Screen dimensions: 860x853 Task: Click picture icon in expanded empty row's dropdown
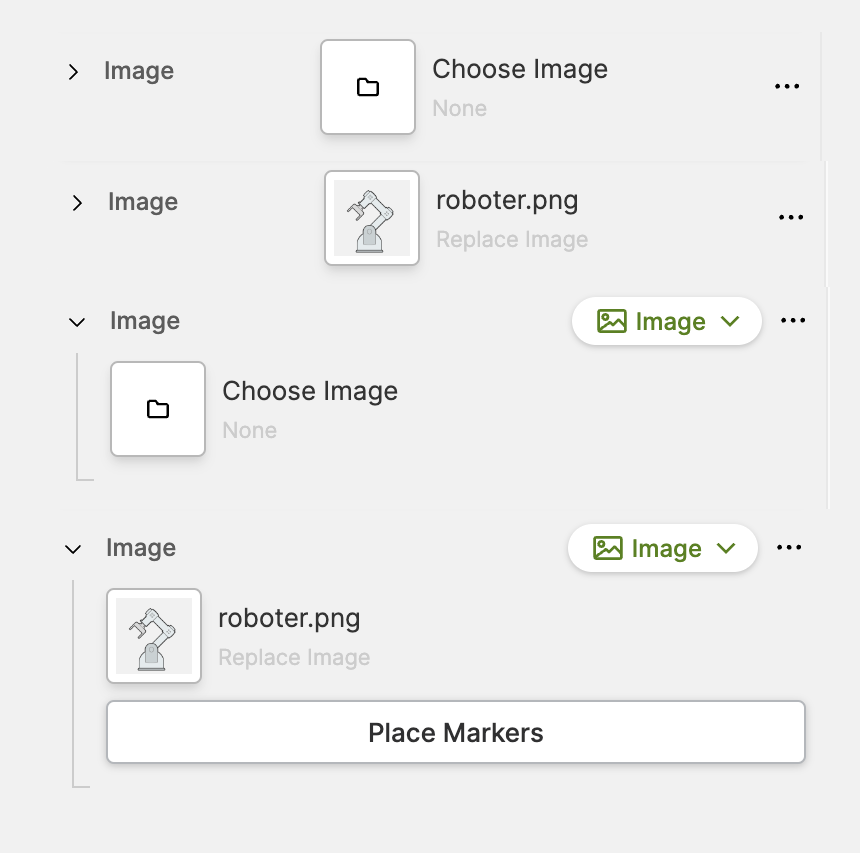click(612, 322)
